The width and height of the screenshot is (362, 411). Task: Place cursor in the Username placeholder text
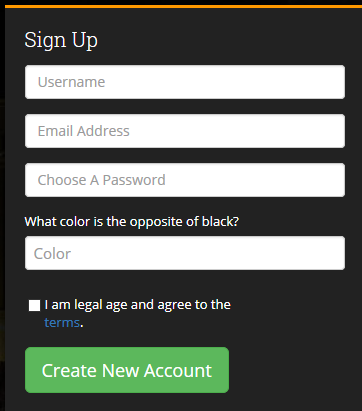click(x=71, y=82)
